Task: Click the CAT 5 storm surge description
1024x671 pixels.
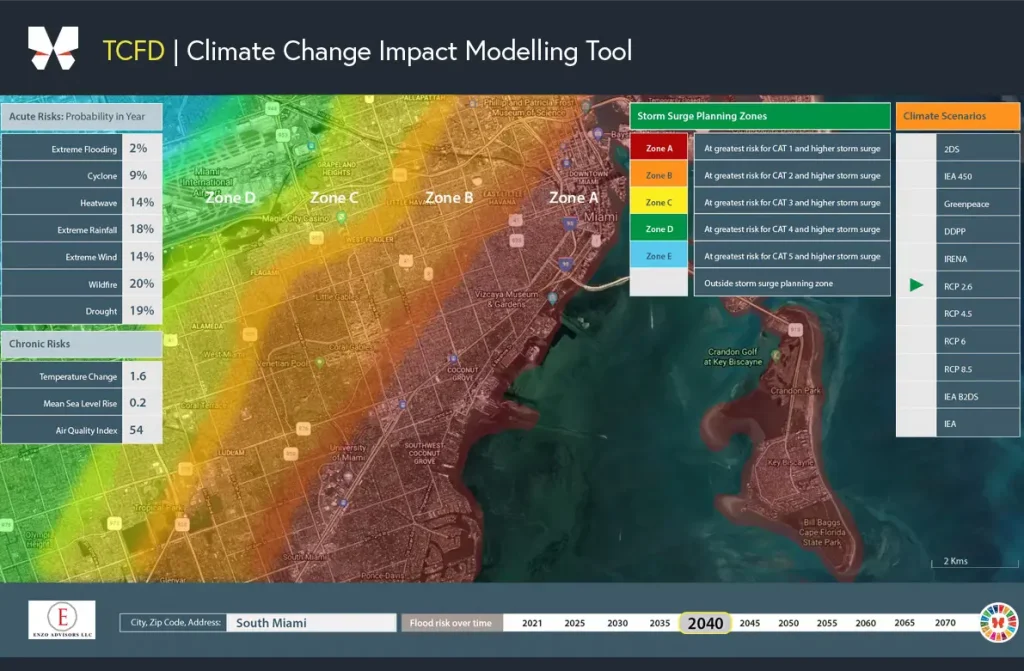Action: (792, 256)
